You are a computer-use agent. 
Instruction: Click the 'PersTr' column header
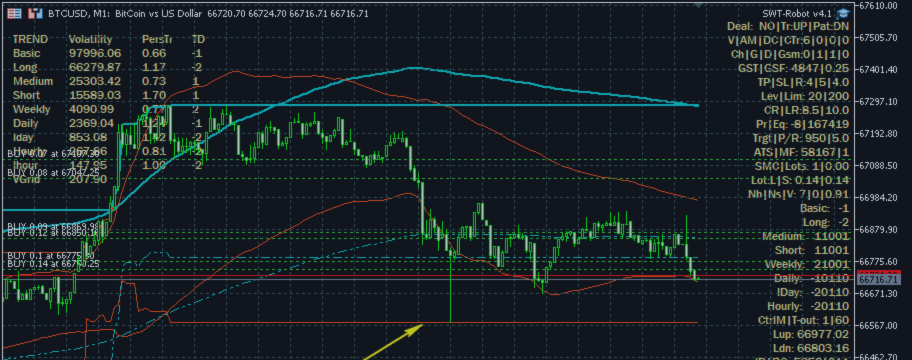click(x=158, y=40)
